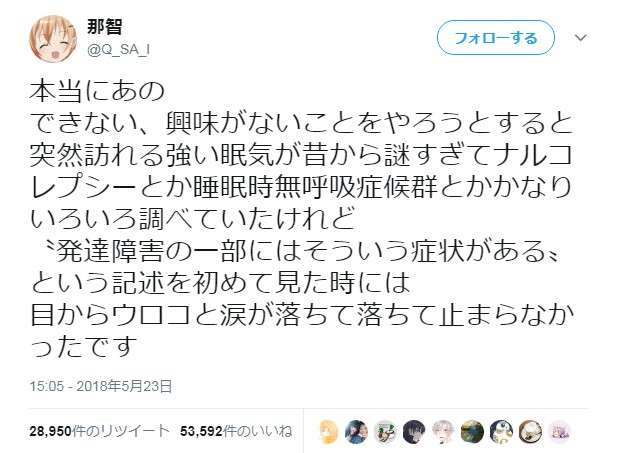This screenshot has height=453, width=619.
Task: Select the fourth dark-haired liker avatar
Action: click(x=414, y=431)
